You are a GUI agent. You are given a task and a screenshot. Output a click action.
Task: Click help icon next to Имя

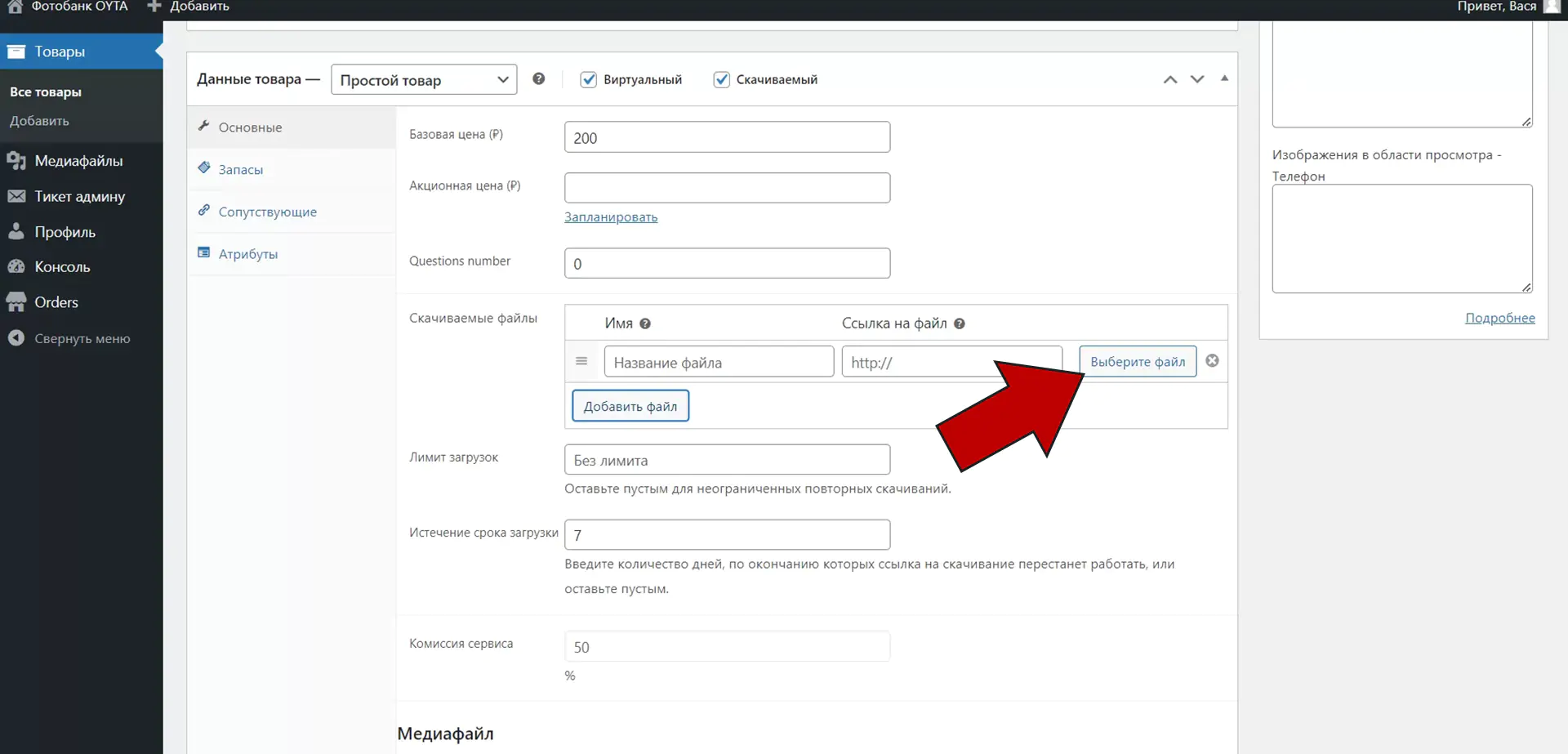coord(645,323)
